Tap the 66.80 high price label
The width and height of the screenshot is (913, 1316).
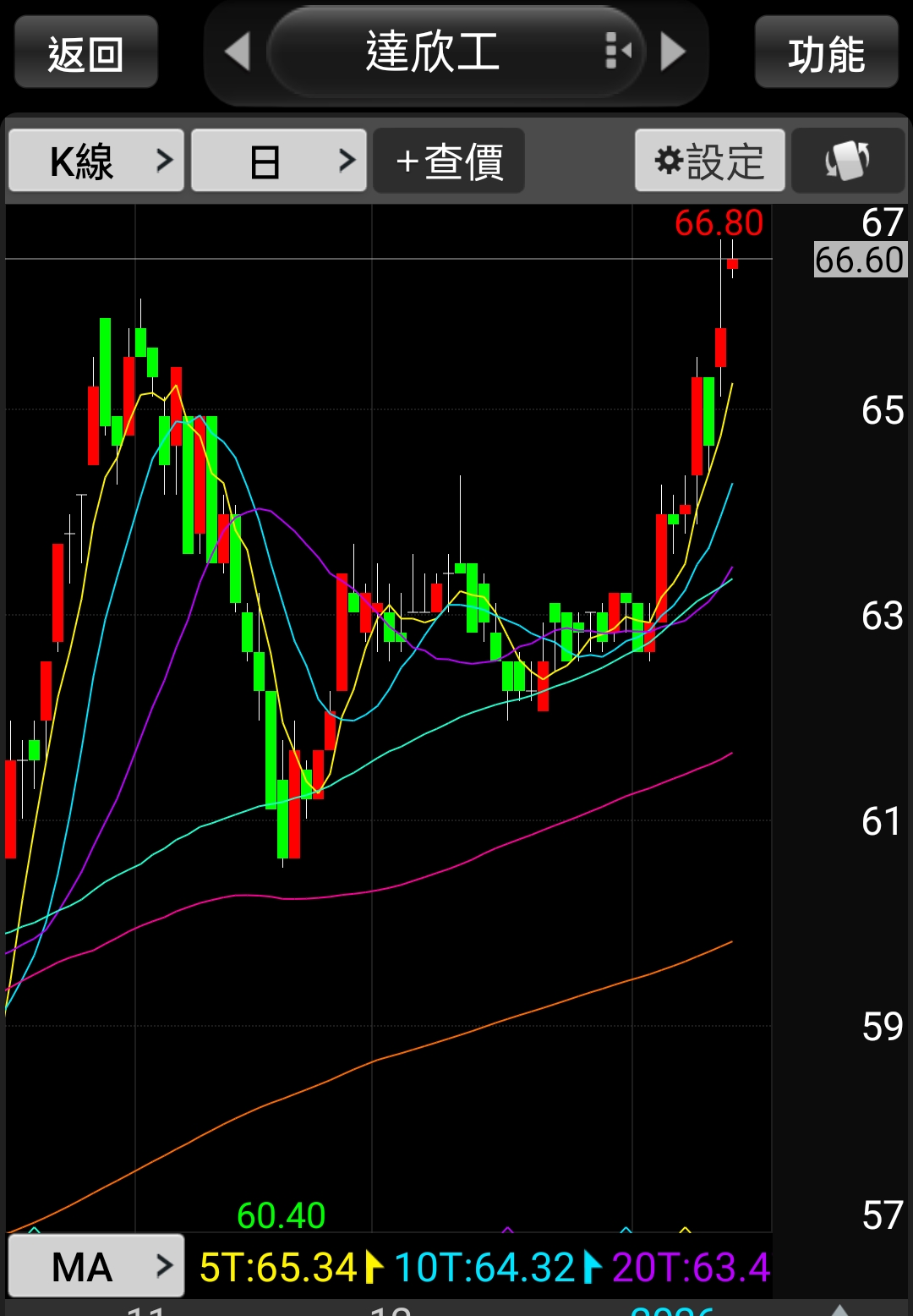[719, 223]
